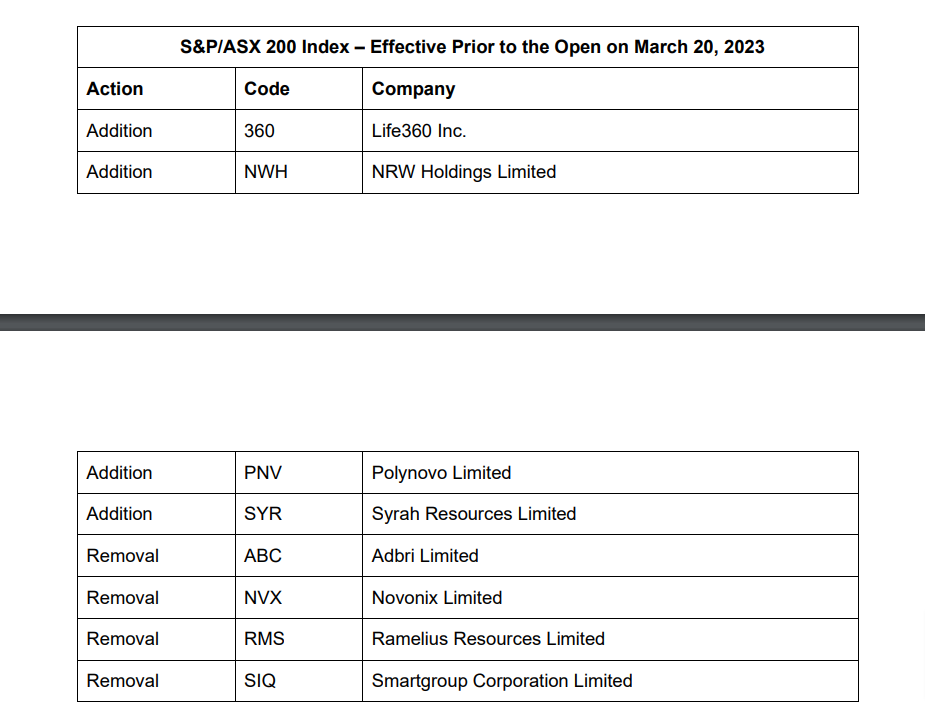925x718 pixels.
Task: Select the NVX code cell
Action: pyautogui.click(x=263, y=598)
